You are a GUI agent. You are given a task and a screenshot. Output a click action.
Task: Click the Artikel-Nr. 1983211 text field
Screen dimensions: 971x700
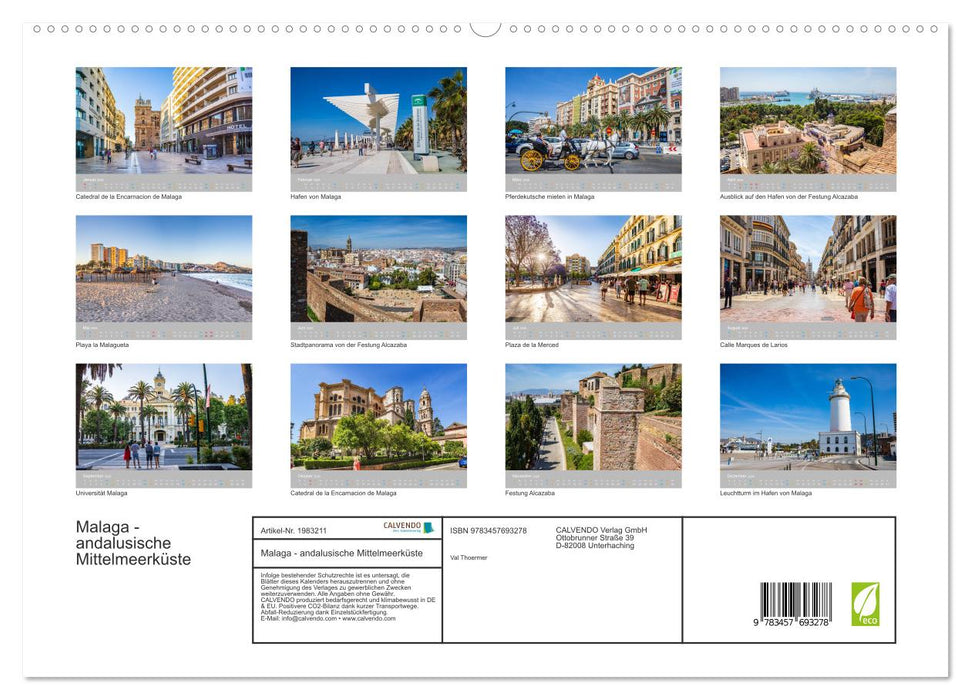pos(295,531)
